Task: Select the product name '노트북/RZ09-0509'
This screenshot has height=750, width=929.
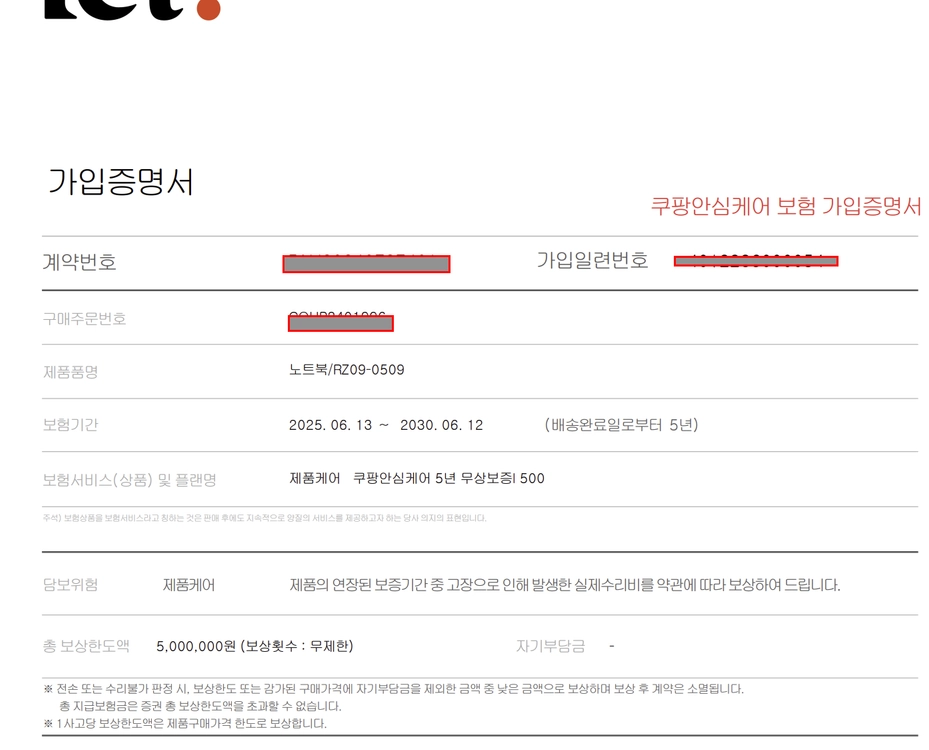Action: coord(347,370)
